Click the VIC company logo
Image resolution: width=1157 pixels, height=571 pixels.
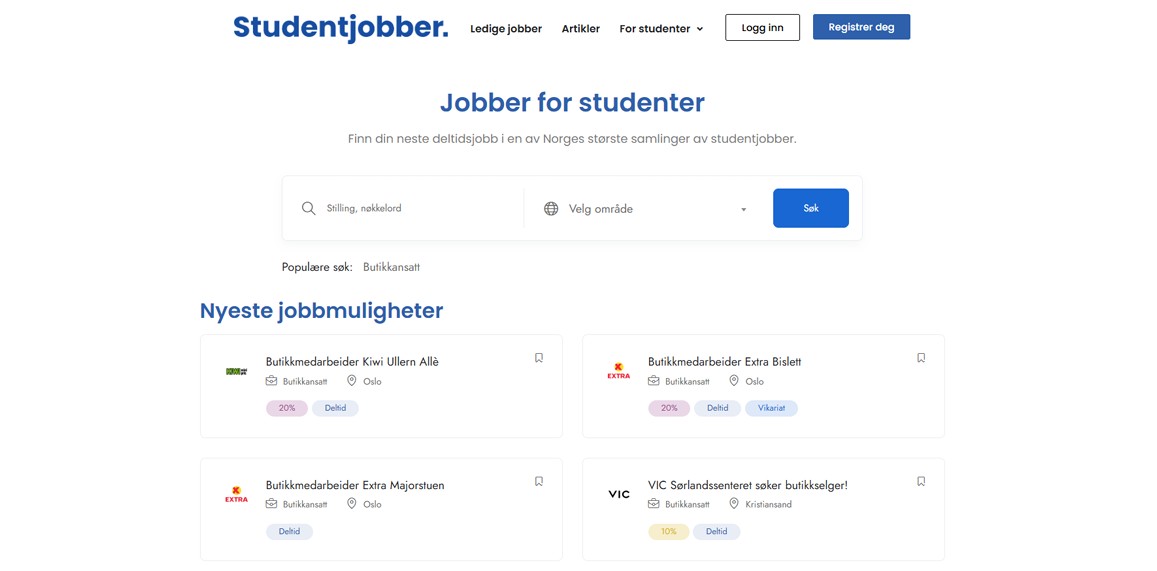[619, 494]
